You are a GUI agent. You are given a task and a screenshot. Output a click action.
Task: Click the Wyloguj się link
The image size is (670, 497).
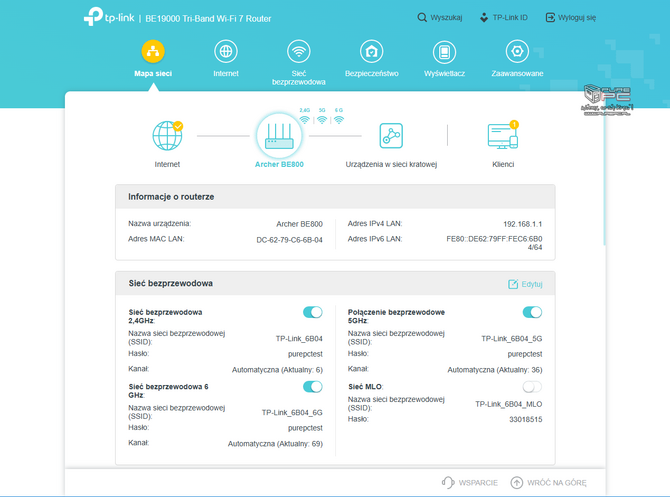577,18
